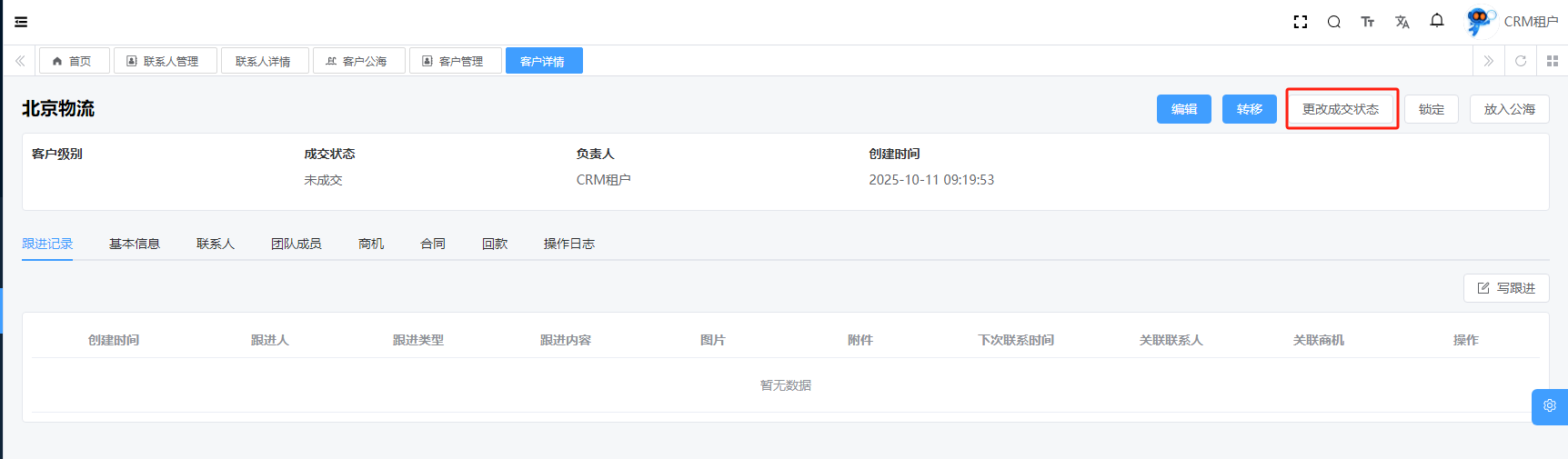Click the refresh tab icon

(1520, 61)
